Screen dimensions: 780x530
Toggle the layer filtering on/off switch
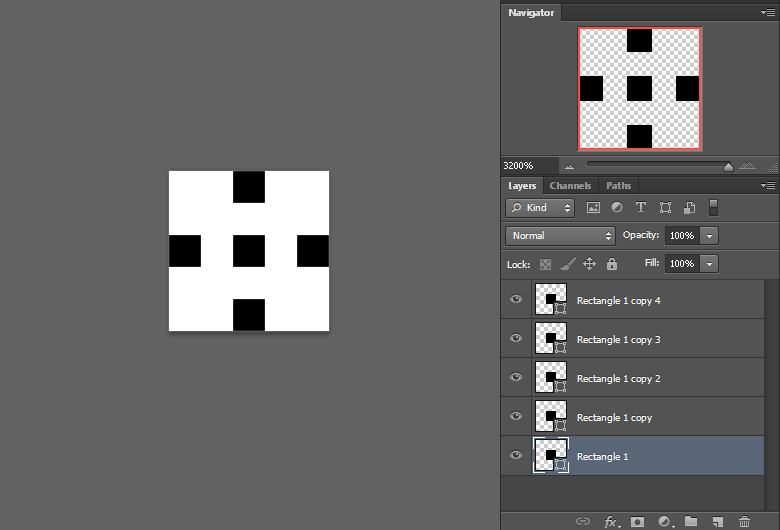click(x=713, y=207)
